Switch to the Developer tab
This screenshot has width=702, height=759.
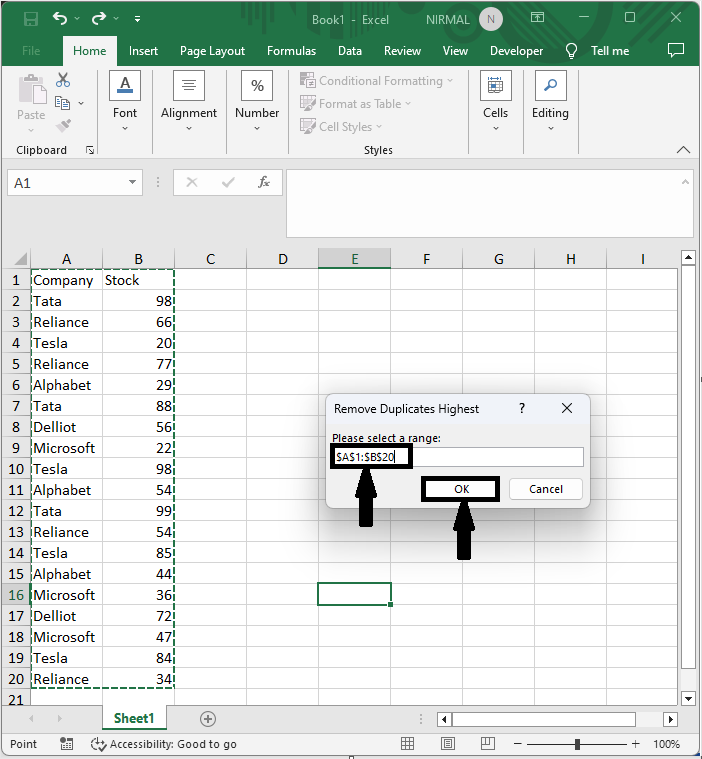[516, 51]
